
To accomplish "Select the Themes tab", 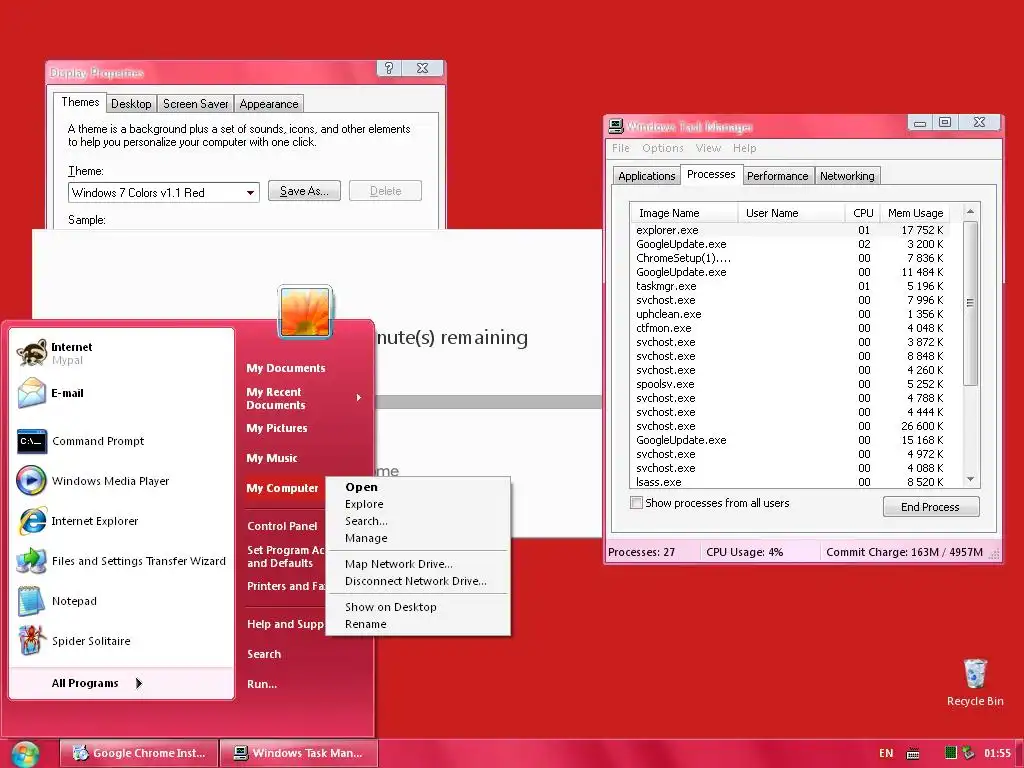I will (80, 102).
